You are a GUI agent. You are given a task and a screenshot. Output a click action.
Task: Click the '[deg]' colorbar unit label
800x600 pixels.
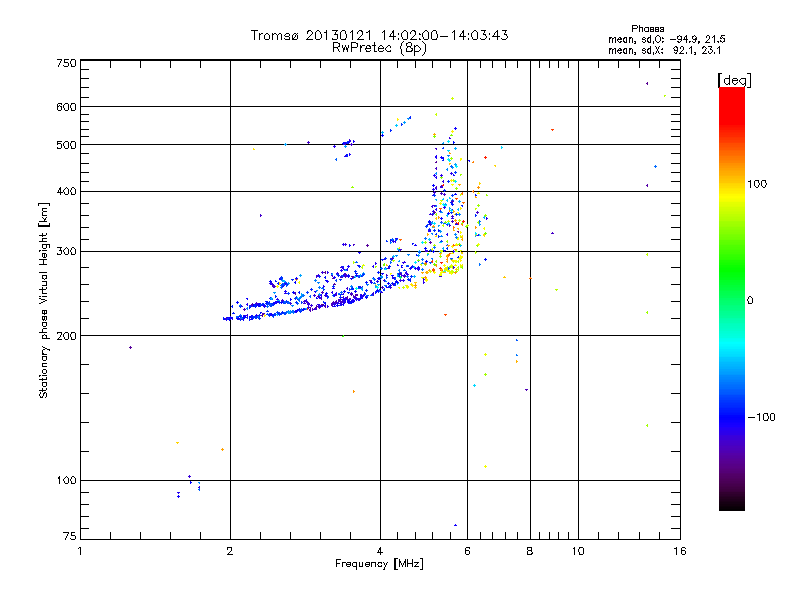[734, 80]
